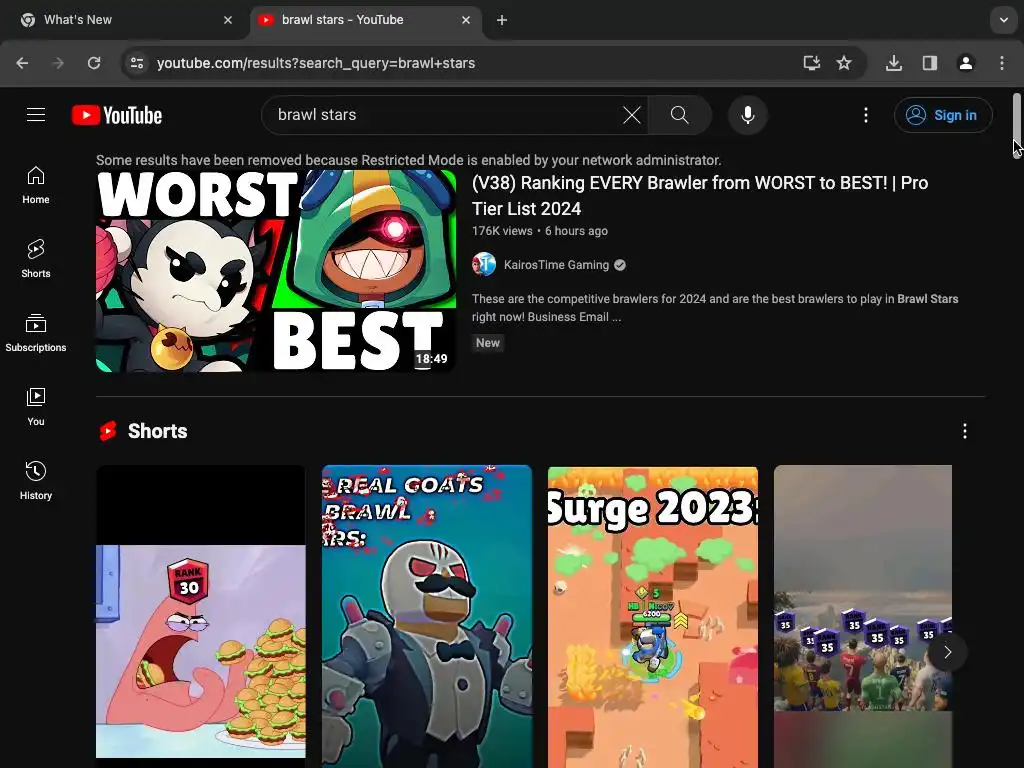Click the YouTube logo
Screen dimensions: 1024x768
(x=117, y=115)
